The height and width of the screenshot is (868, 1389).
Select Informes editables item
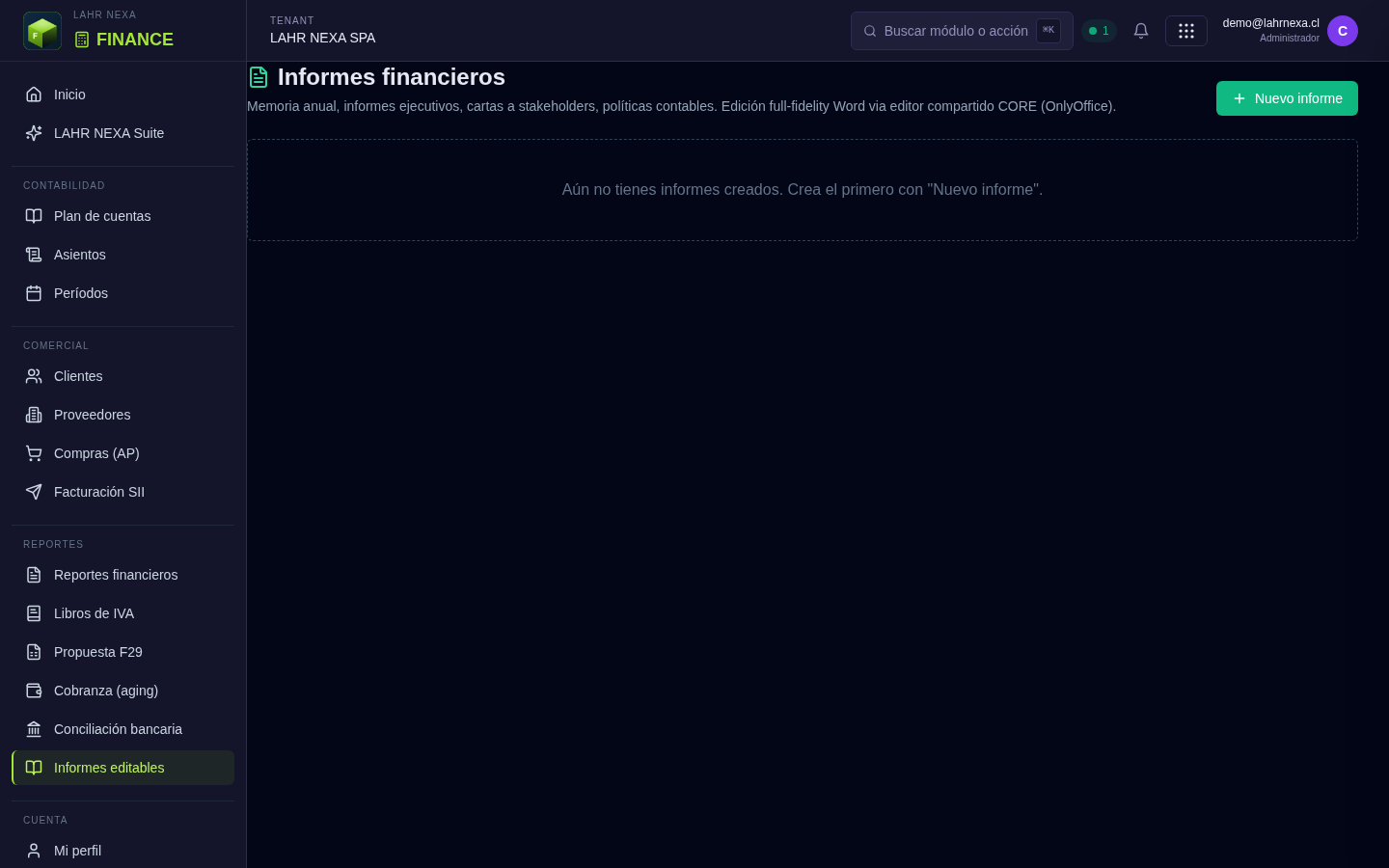tap(123, 768)
